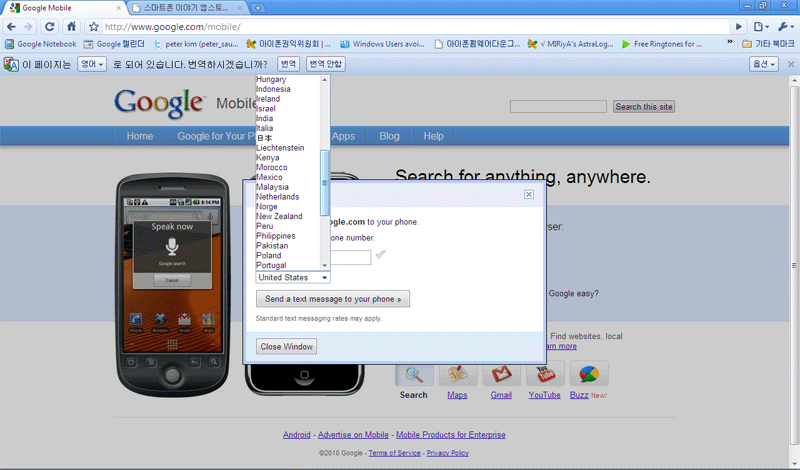Open Gmail product icon
Viewport: 800px width, 470px height.
[501, 375]
